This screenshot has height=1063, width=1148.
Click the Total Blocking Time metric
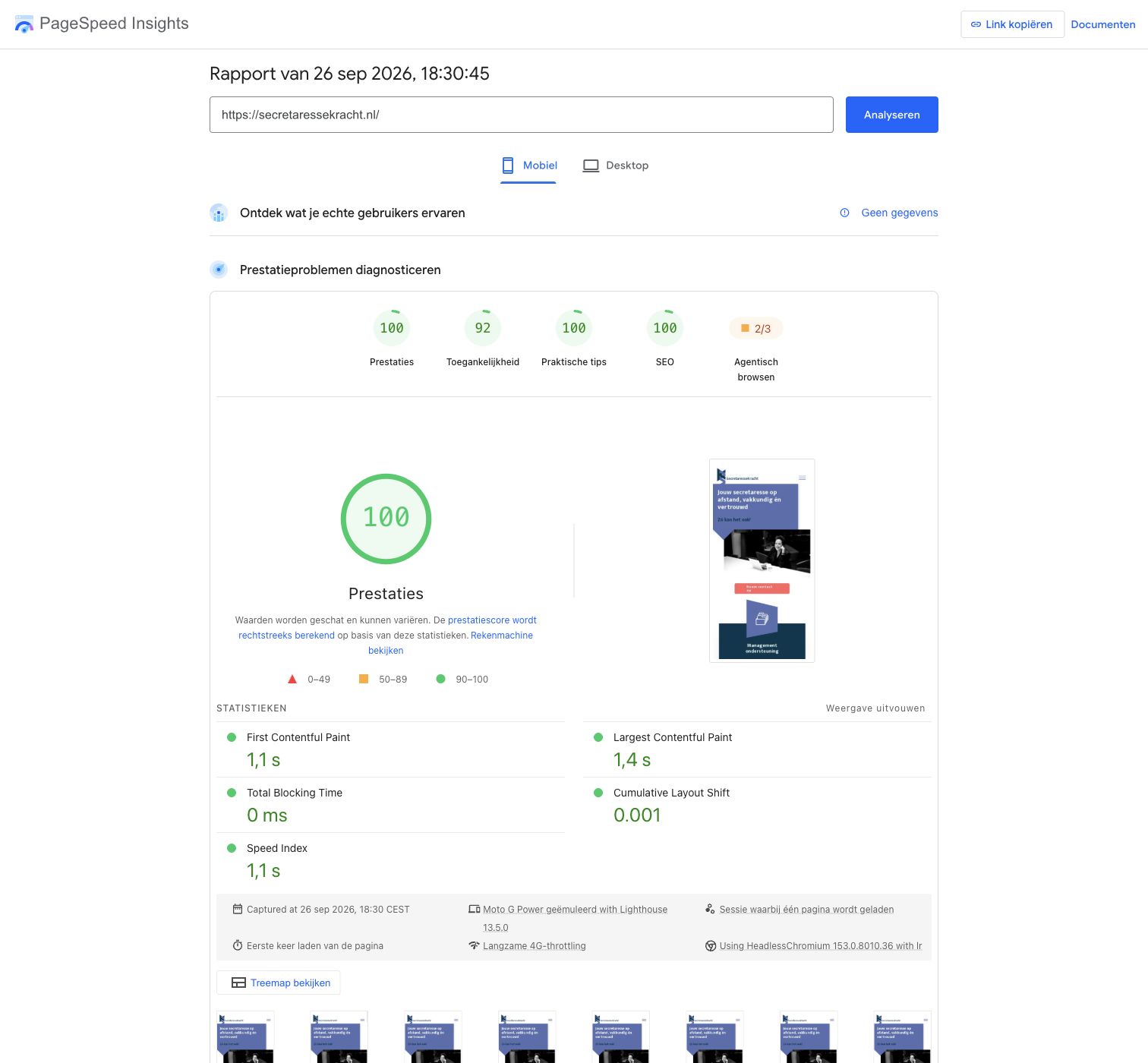point(390,805)
